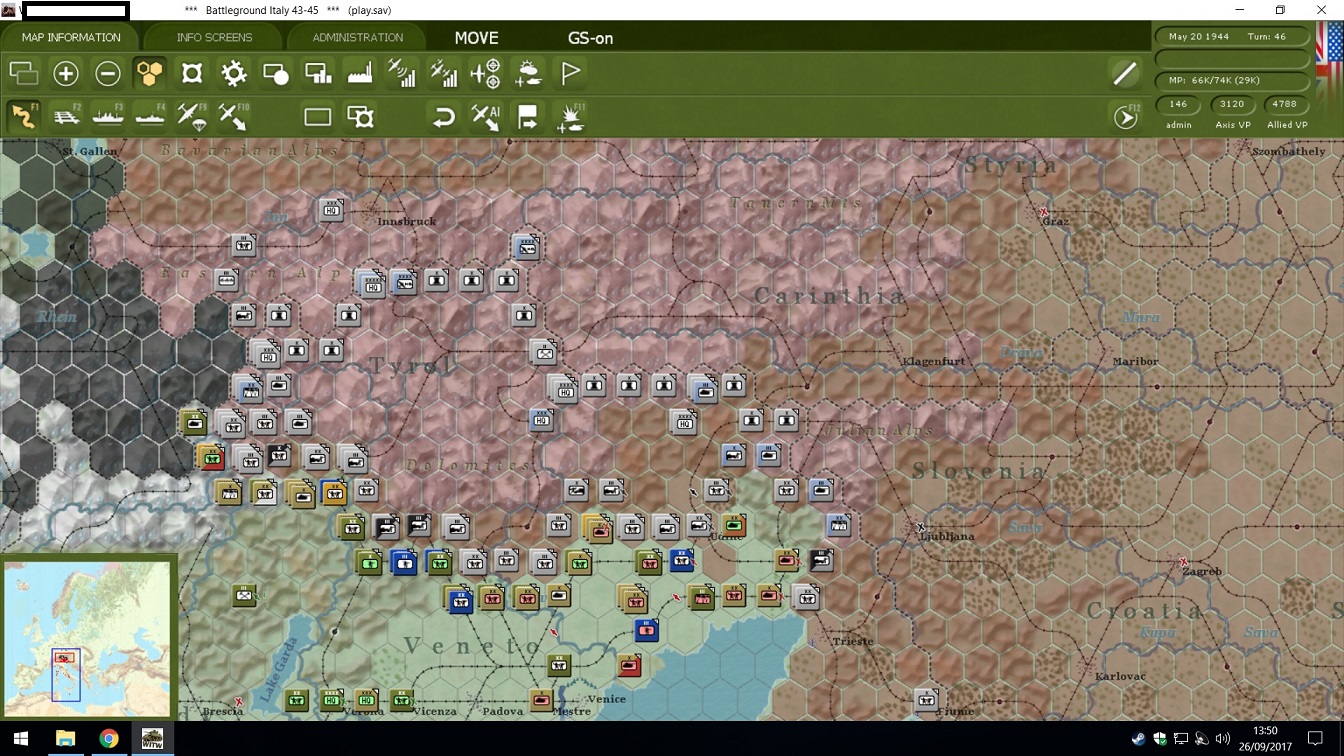Click the Allied VP value 4788

[x=1286, y=104]
